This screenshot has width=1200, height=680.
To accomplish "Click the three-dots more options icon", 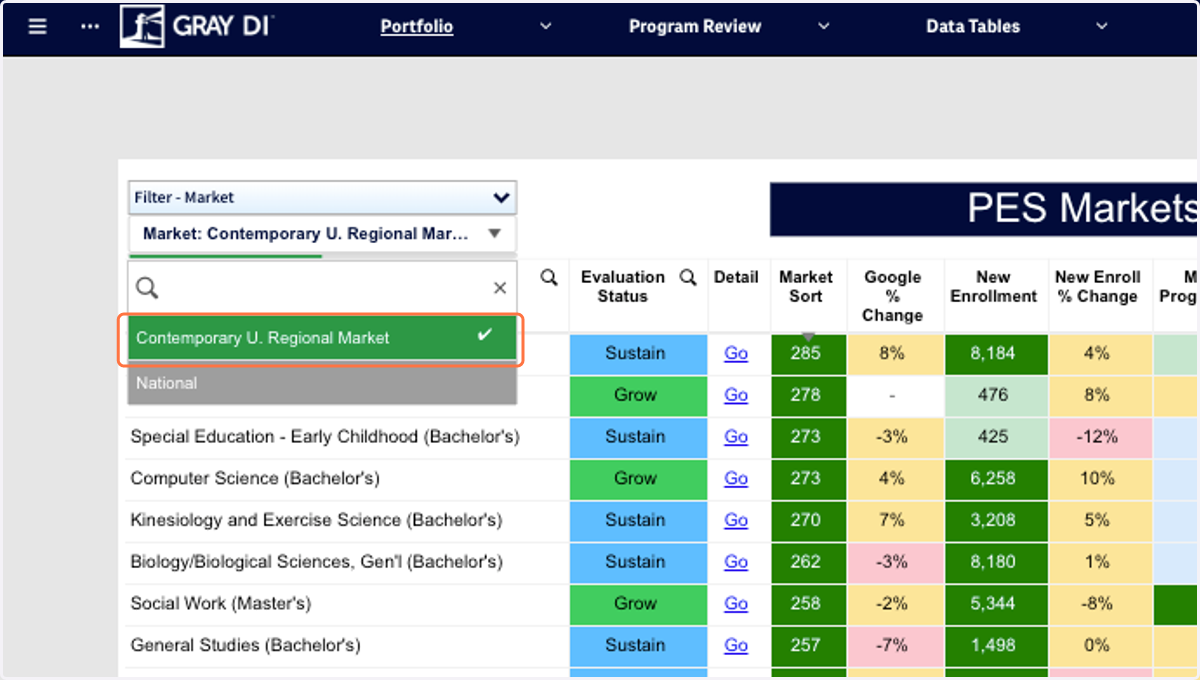I will pos(90,27).
